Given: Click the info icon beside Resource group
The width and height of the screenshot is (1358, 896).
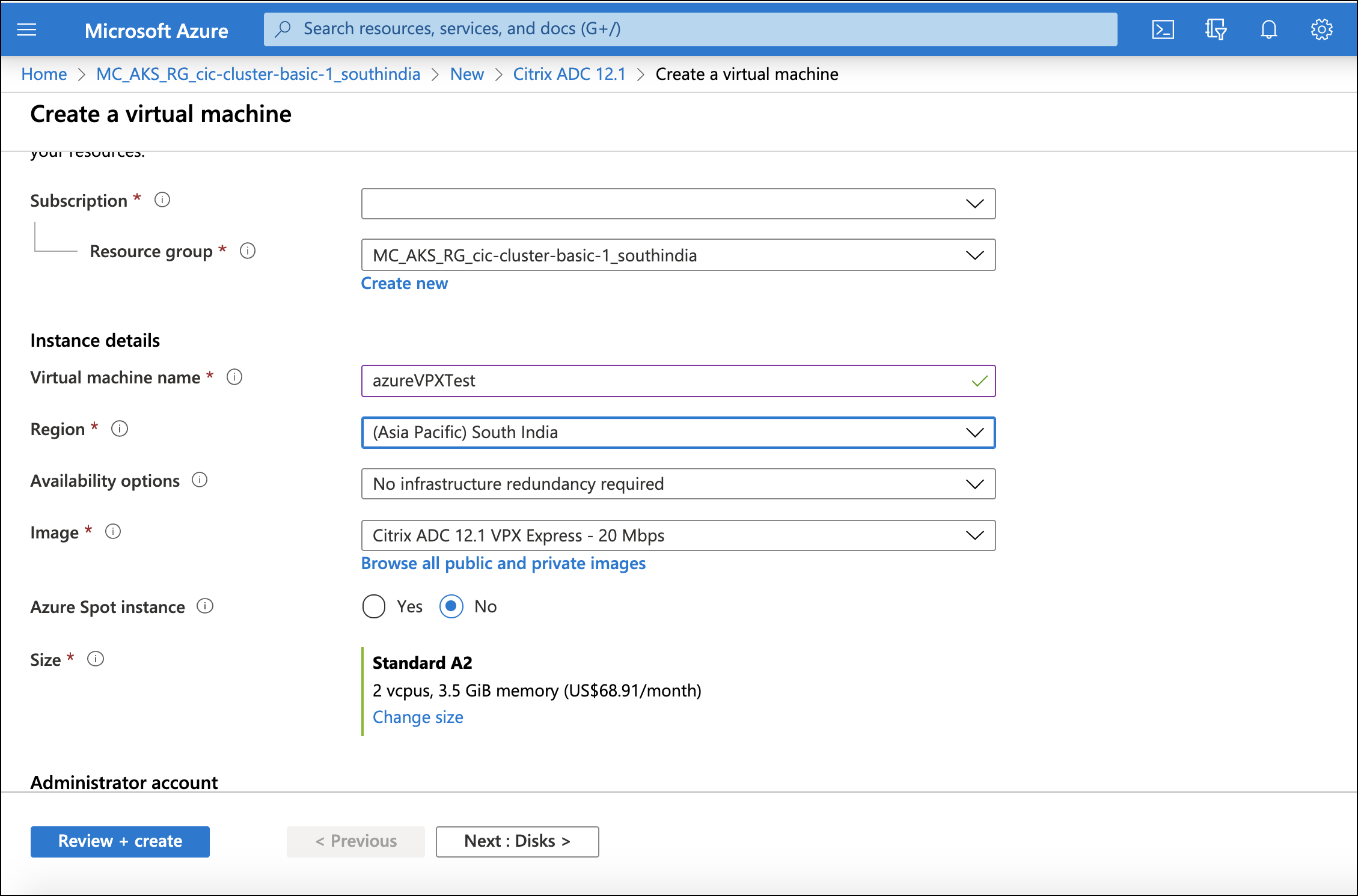Looking at the screenshot, I should click(x=248, y=251).
